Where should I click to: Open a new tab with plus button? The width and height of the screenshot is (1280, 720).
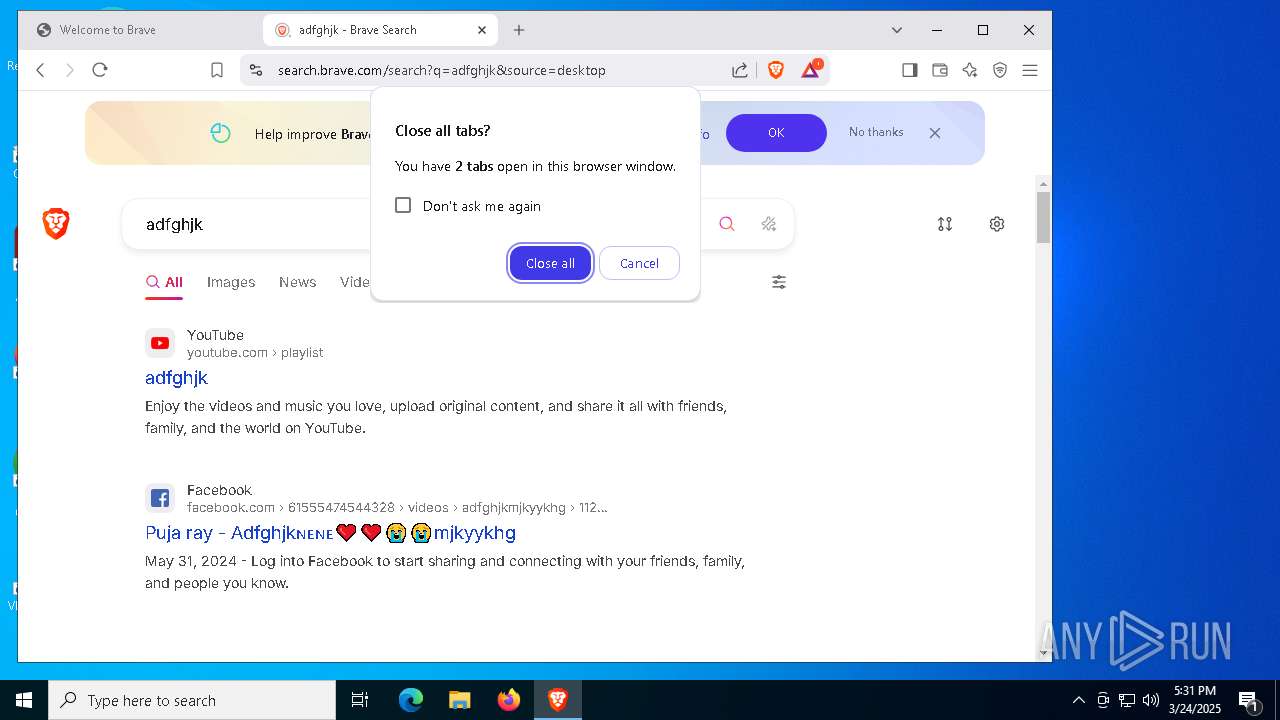(519, 30)
